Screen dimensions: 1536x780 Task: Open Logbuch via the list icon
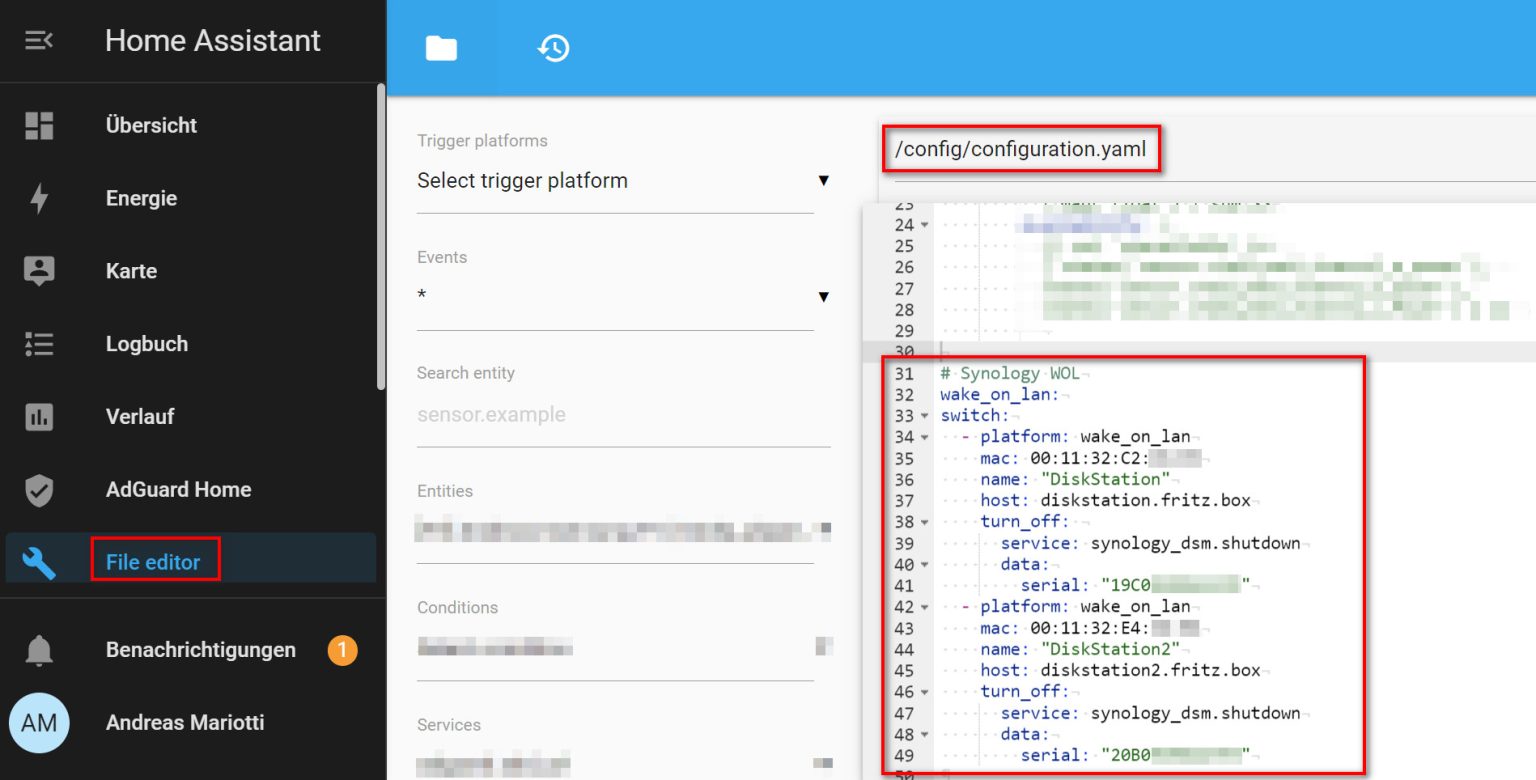coord(40,343)
